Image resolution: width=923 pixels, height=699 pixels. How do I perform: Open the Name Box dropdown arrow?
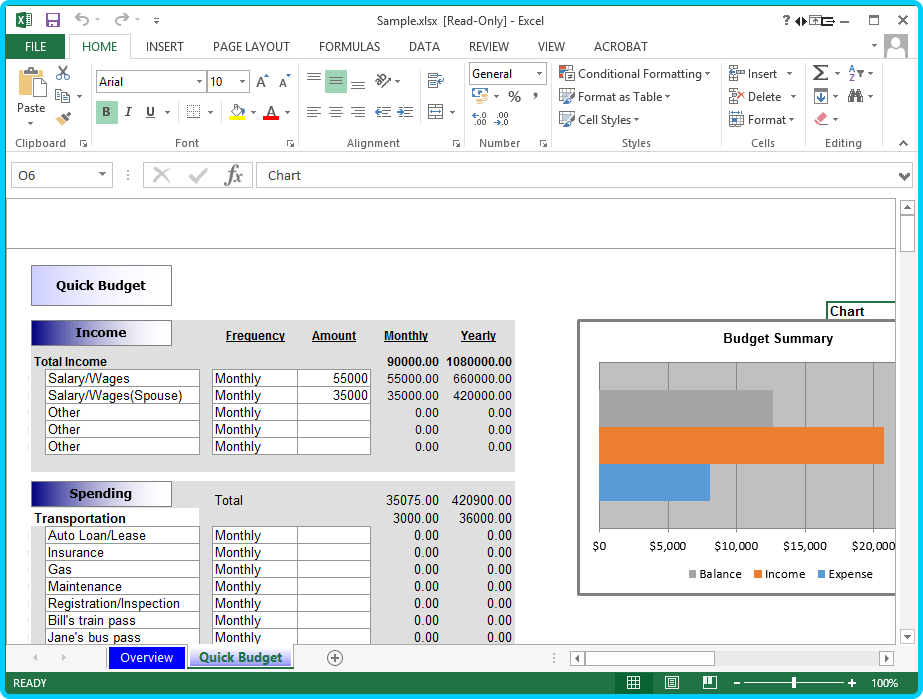click(x=102, y=174)
